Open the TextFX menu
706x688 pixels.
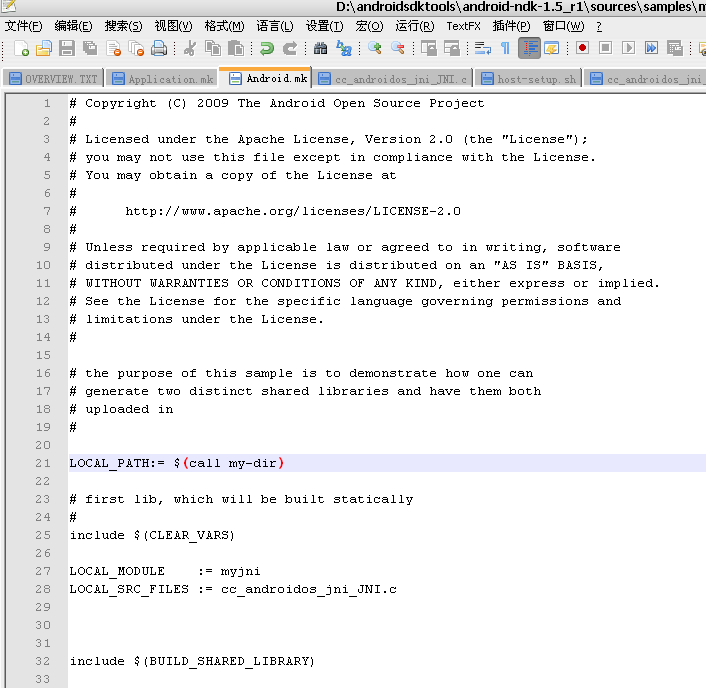462,26
